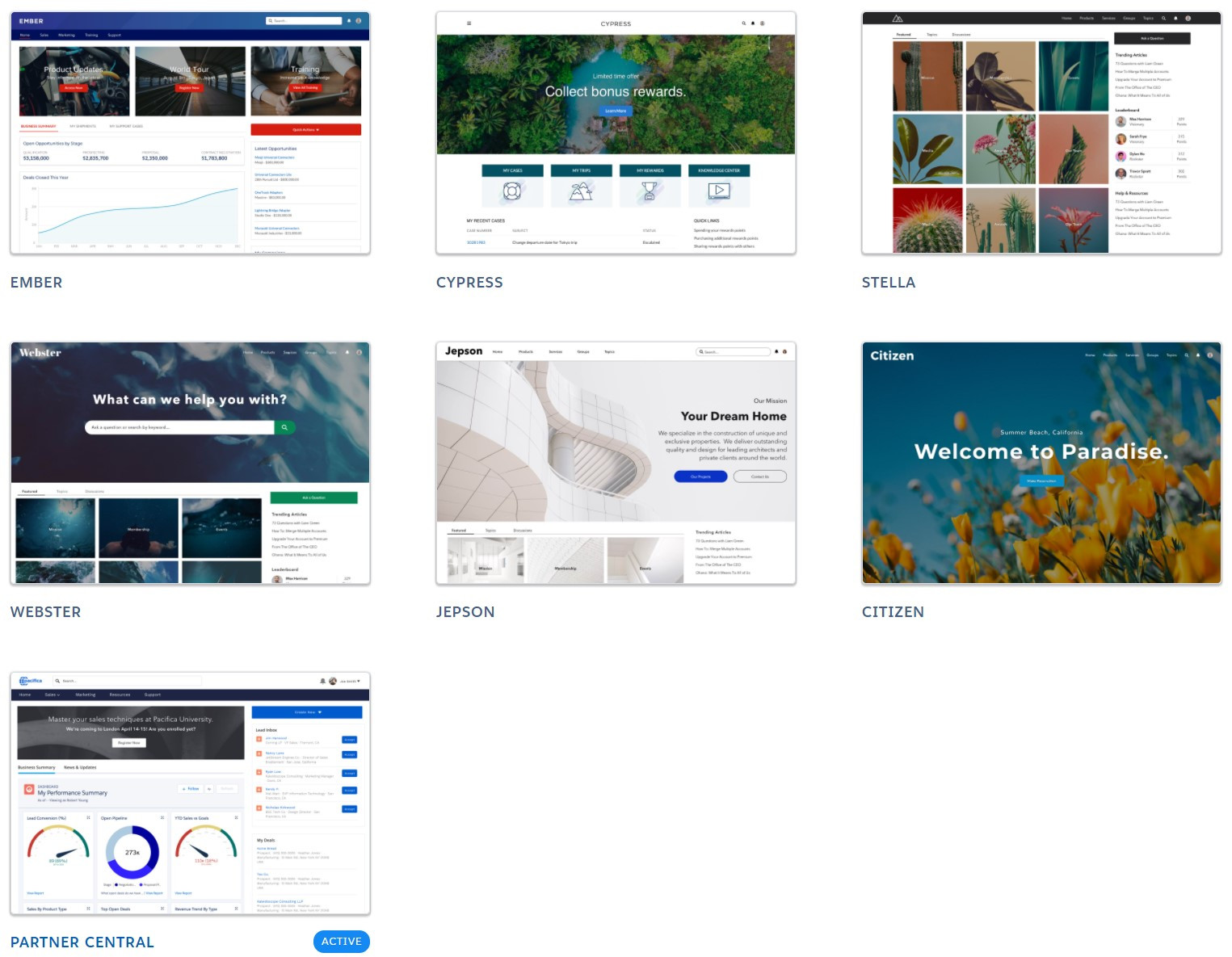The width and height of the screenshot is (1232, 957).
Task: Click the notification bell in Ember preview
Action: (349, 21)
